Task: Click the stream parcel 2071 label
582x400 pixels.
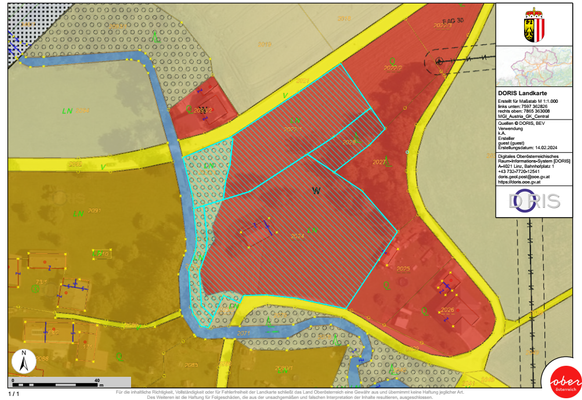Action: click(243, 334)
